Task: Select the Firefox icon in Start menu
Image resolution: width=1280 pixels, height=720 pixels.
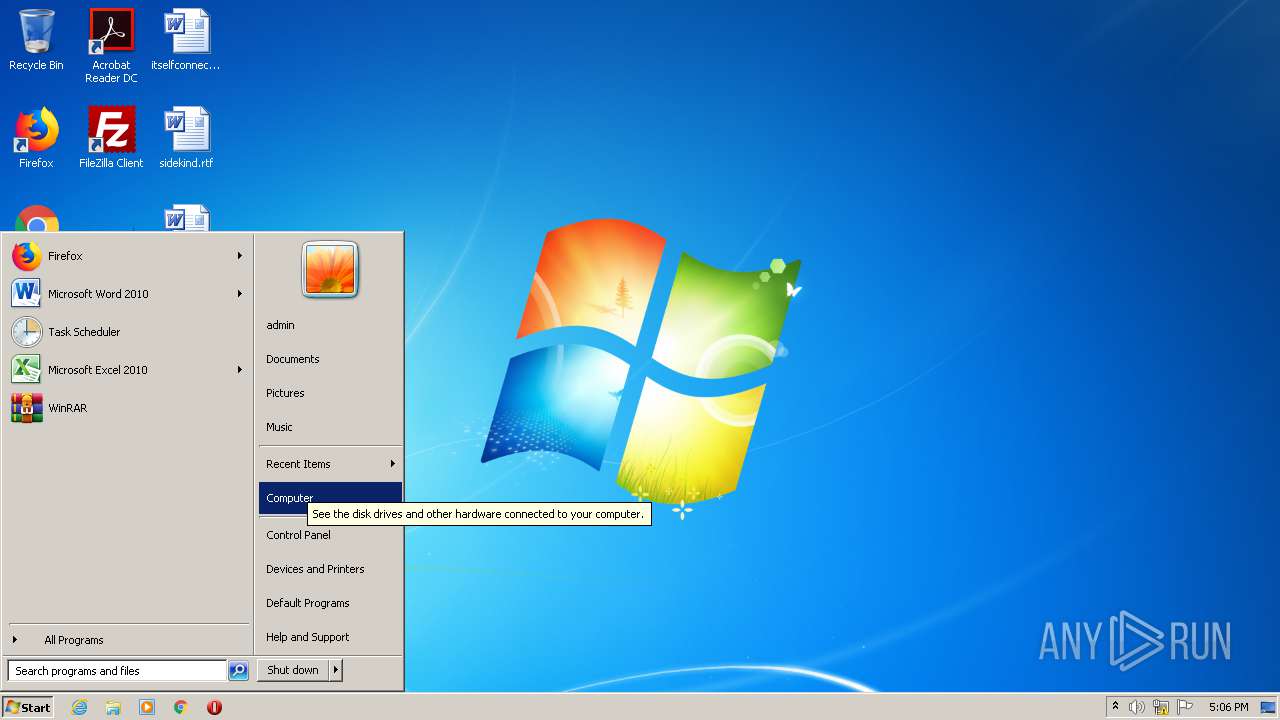Action: click(x=27, y=256)
